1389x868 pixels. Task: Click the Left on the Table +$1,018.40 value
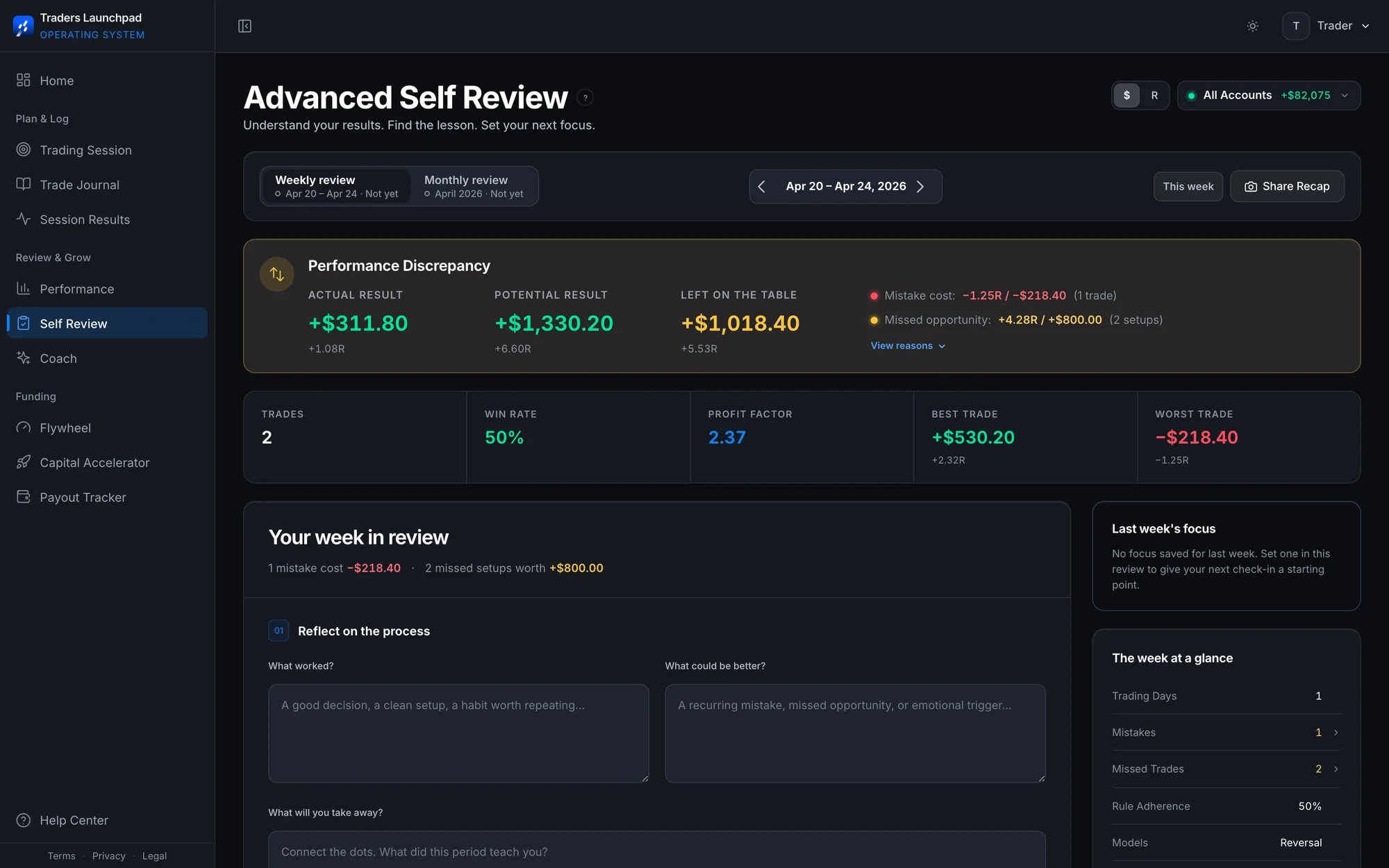[740, 323]
